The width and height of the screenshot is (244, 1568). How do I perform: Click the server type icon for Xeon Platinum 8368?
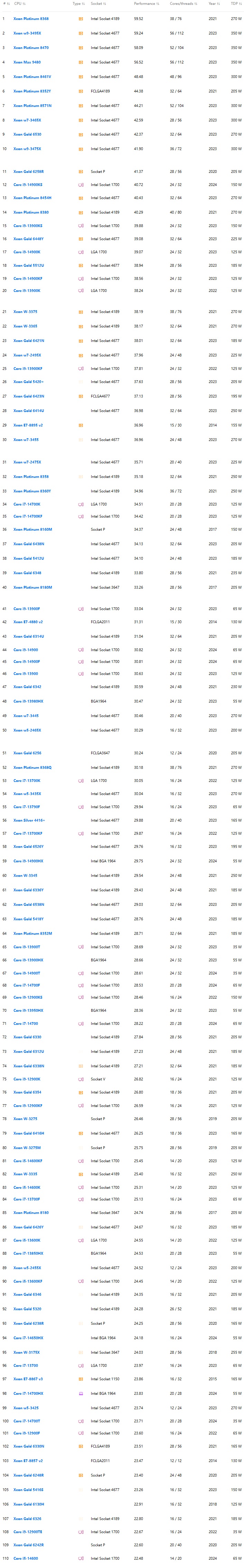pos(81,19)
